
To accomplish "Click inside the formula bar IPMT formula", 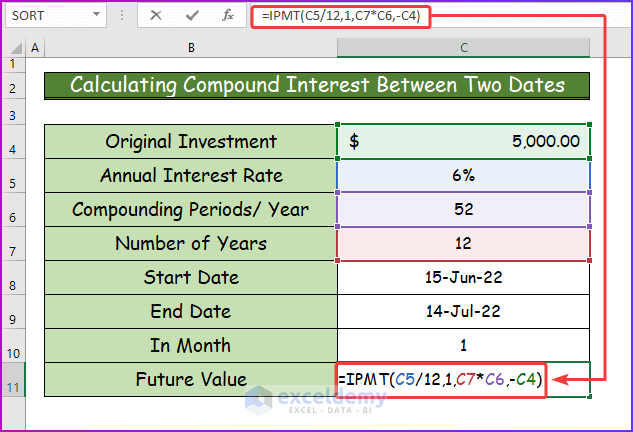I will coord(341,16).
